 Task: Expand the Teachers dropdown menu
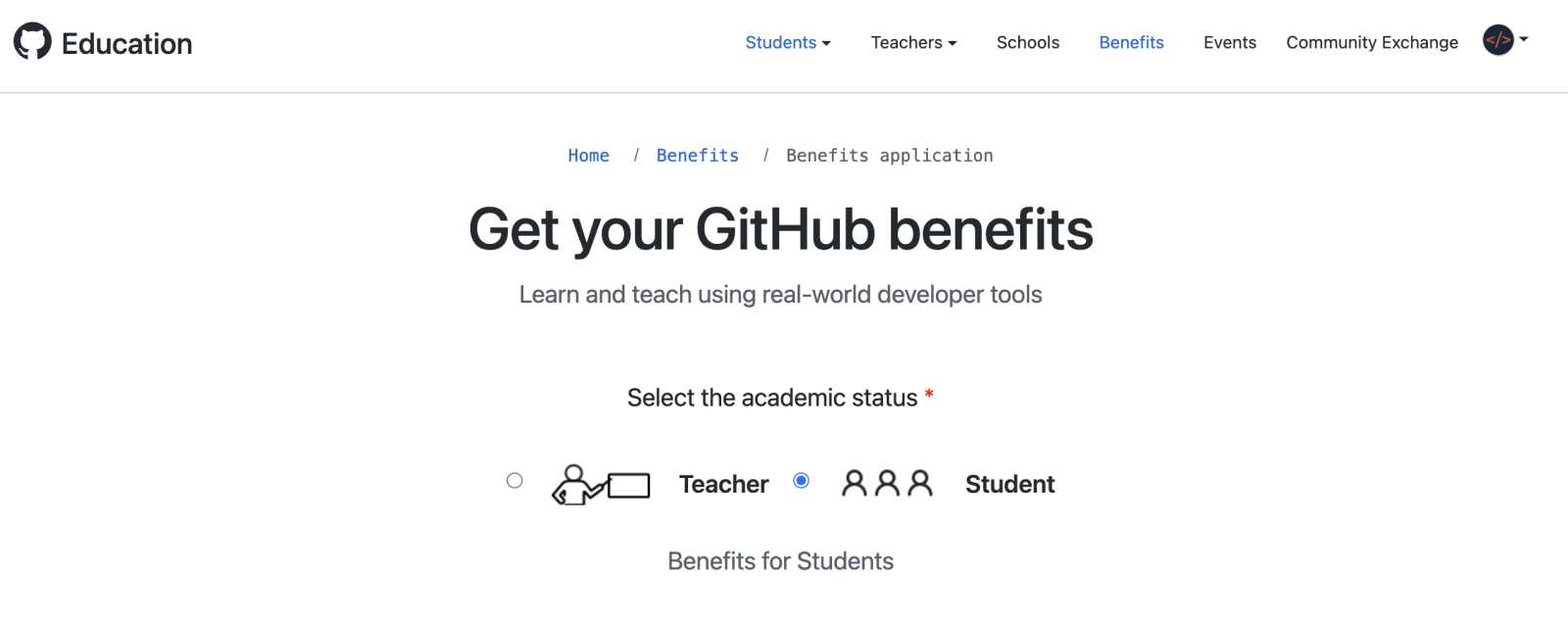pyautogui.click(x=913, y=42)
